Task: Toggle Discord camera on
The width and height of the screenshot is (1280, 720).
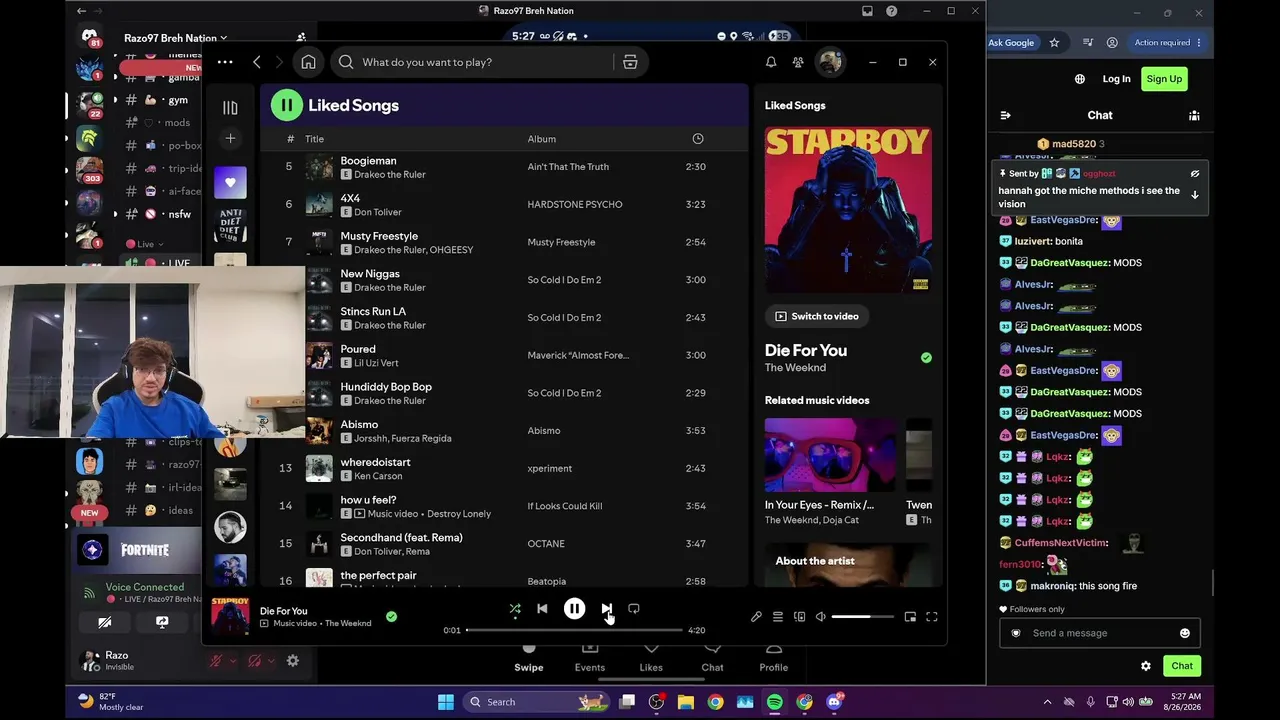Action: pyautogui.click(x=105, y=622)
